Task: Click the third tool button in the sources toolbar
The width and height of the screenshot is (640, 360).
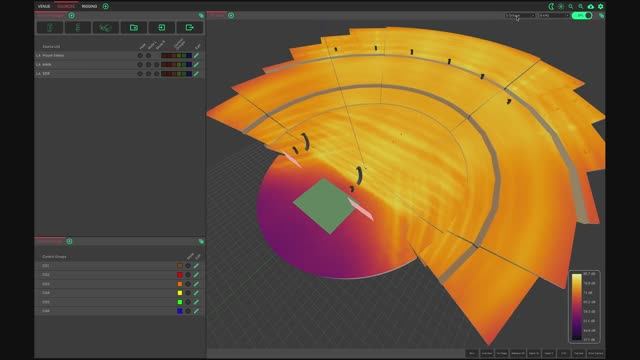Action: click(x=106, y=27)
